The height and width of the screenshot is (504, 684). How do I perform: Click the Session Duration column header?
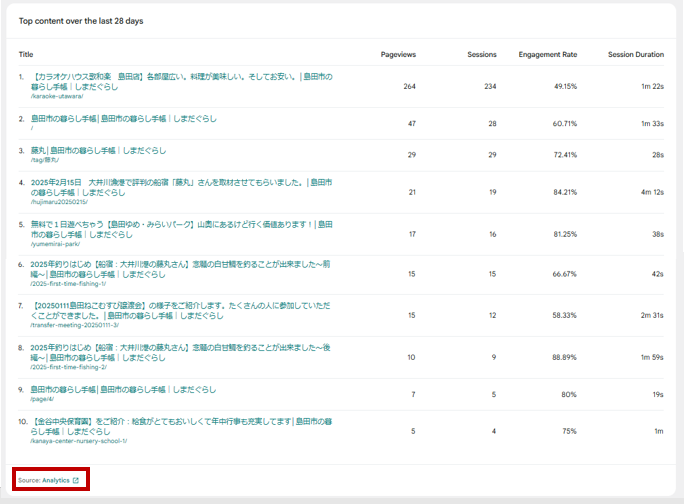click(635, 54)
